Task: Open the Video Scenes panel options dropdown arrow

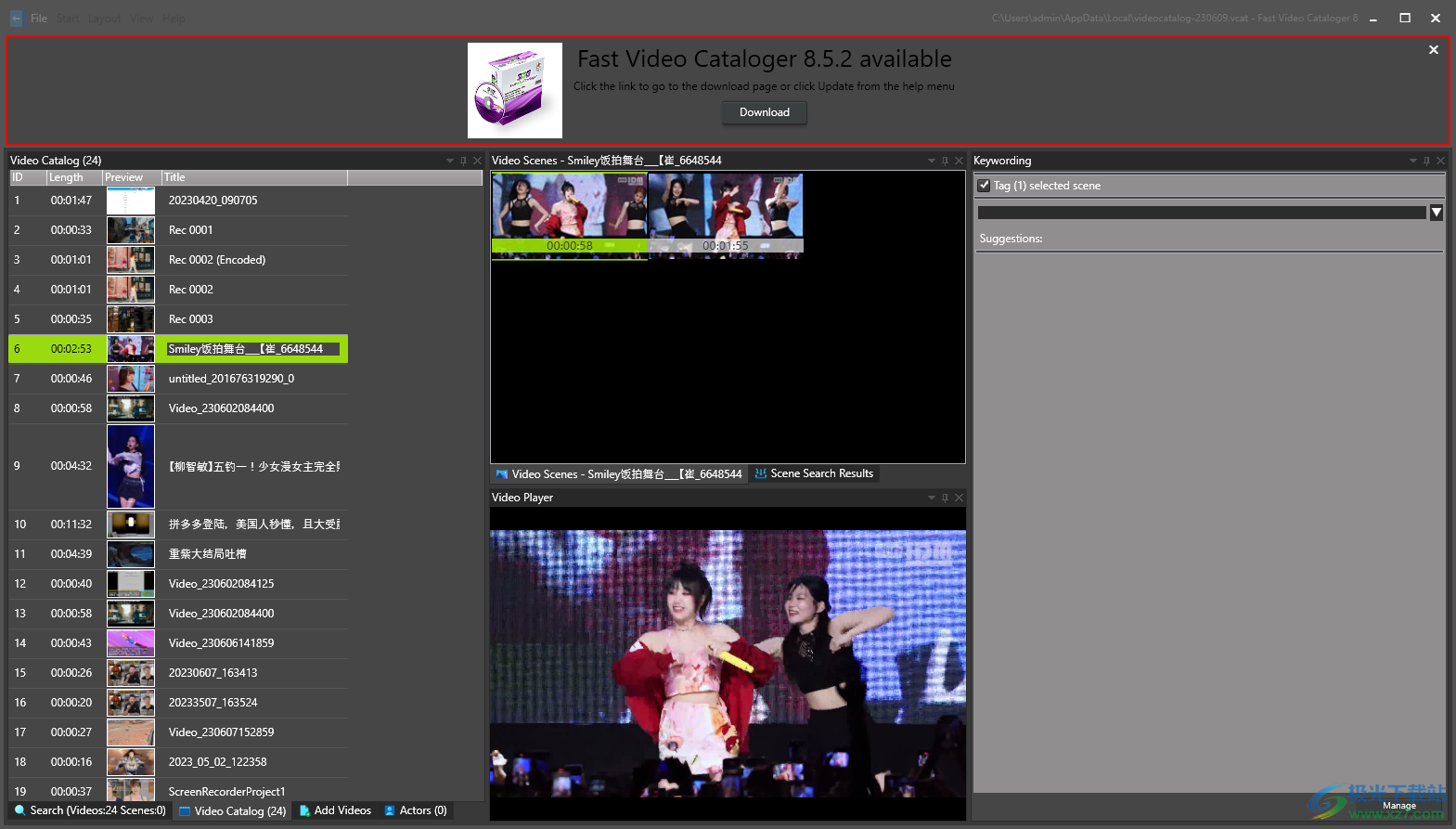Action: click(x=932, y=161)
